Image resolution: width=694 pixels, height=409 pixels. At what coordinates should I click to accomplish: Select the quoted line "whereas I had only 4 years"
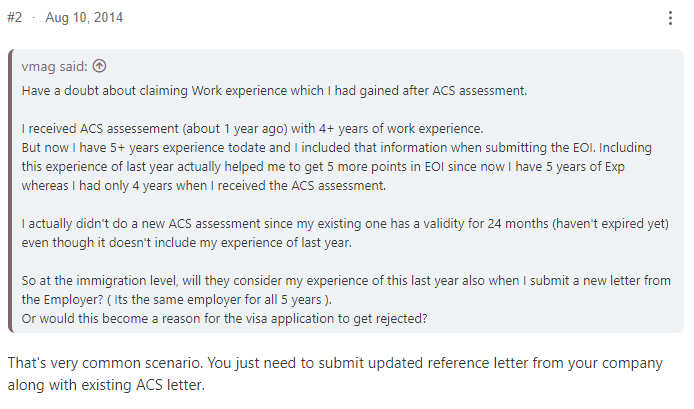coord(204,185)
